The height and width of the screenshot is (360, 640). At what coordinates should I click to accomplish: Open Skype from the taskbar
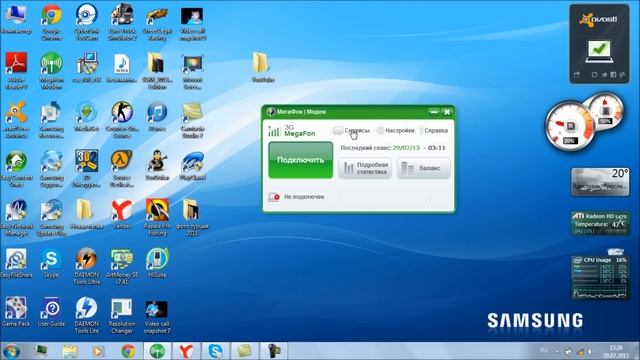215,351
